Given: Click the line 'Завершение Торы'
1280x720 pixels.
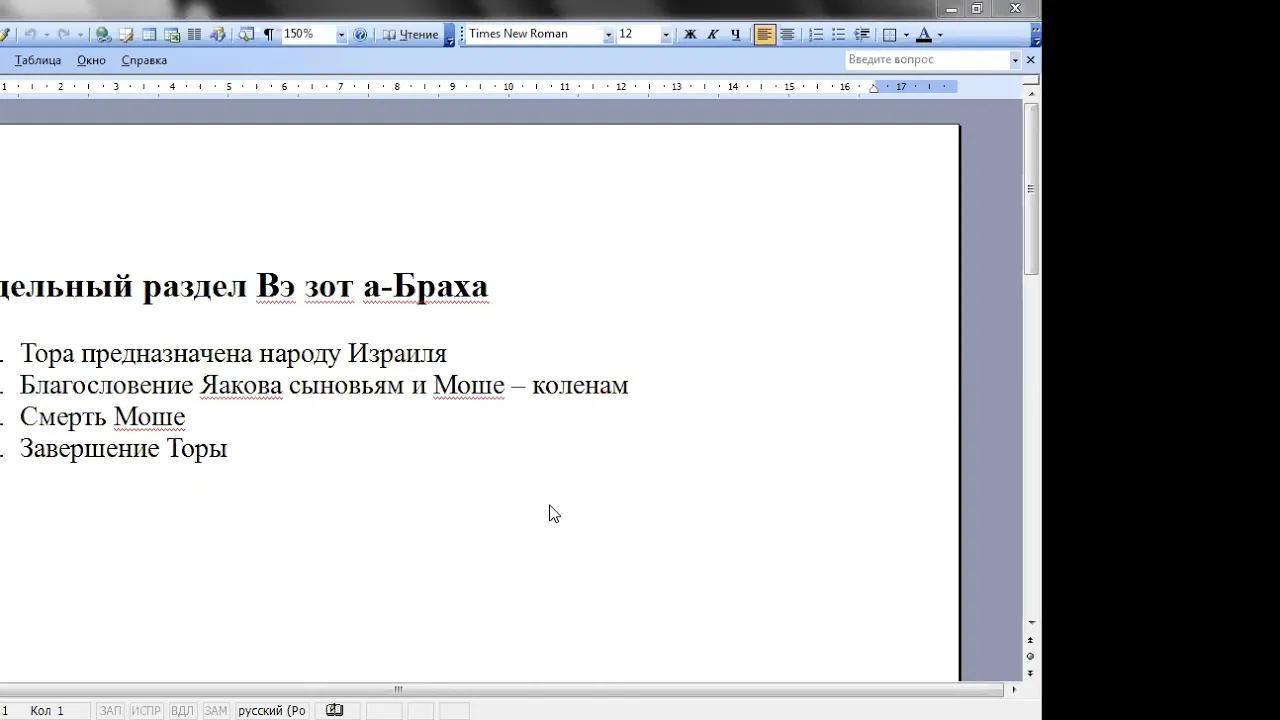Looking at the screenshot, I should [123, 449].
